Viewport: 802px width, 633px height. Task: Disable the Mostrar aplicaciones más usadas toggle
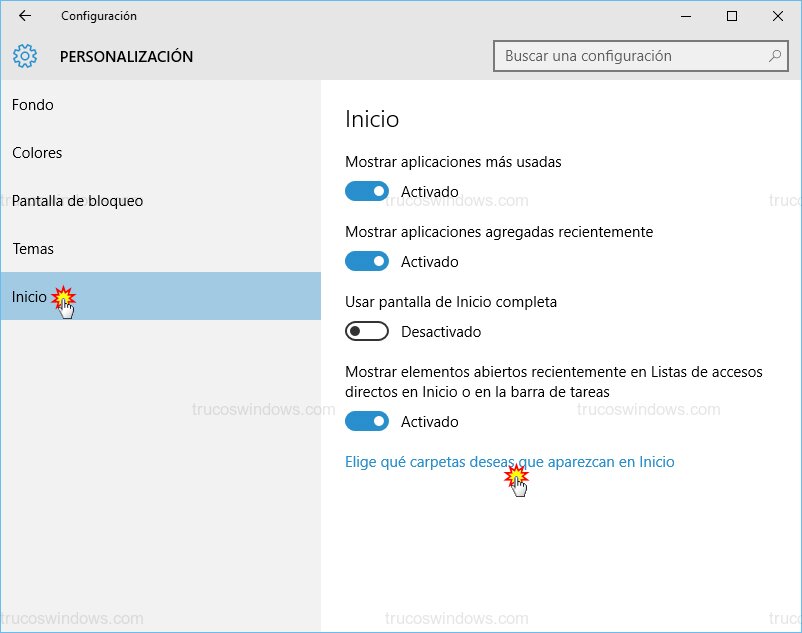point(366,191)
